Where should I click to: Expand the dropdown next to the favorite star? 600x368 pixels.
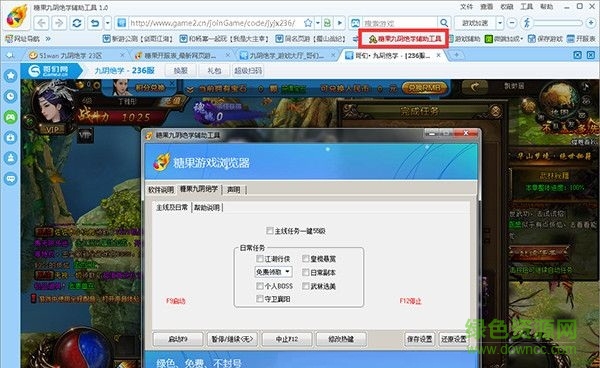318,23
